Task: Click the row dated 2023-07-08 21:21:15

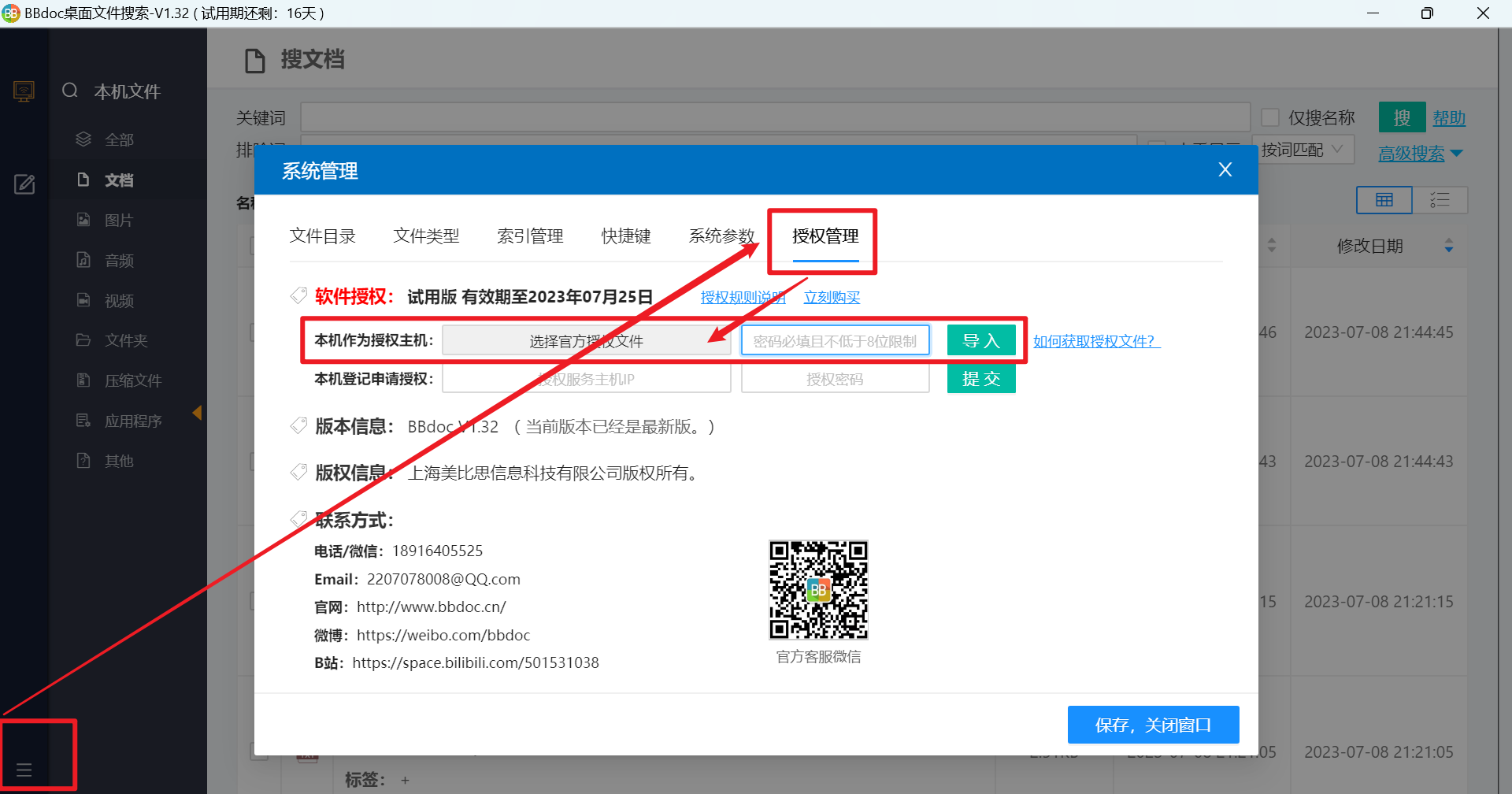Action: 1379,602
